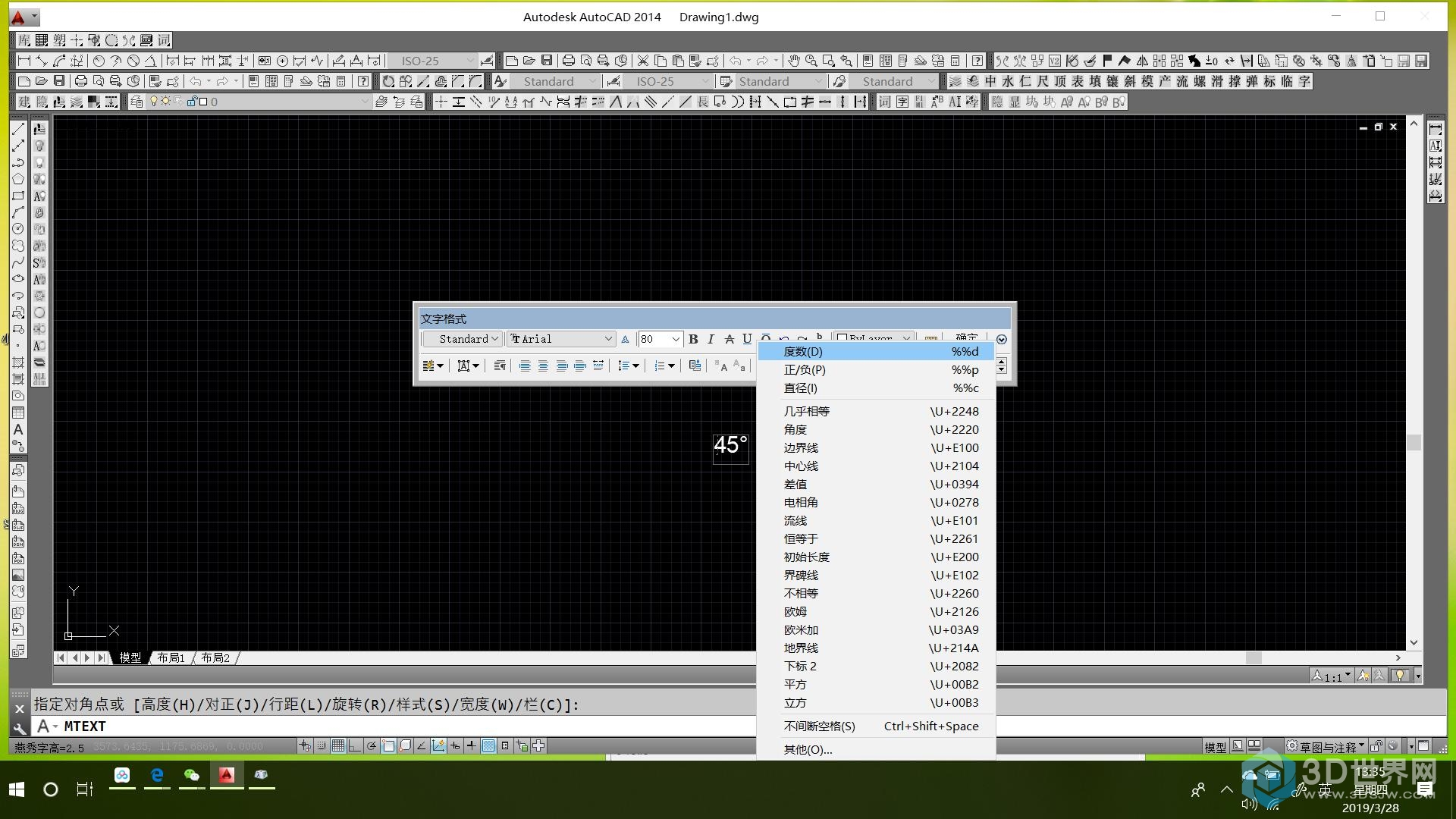Switch to the 布局1 layout tab
Viewport: 1456px width, 819px height.
[x=171, y=657]
